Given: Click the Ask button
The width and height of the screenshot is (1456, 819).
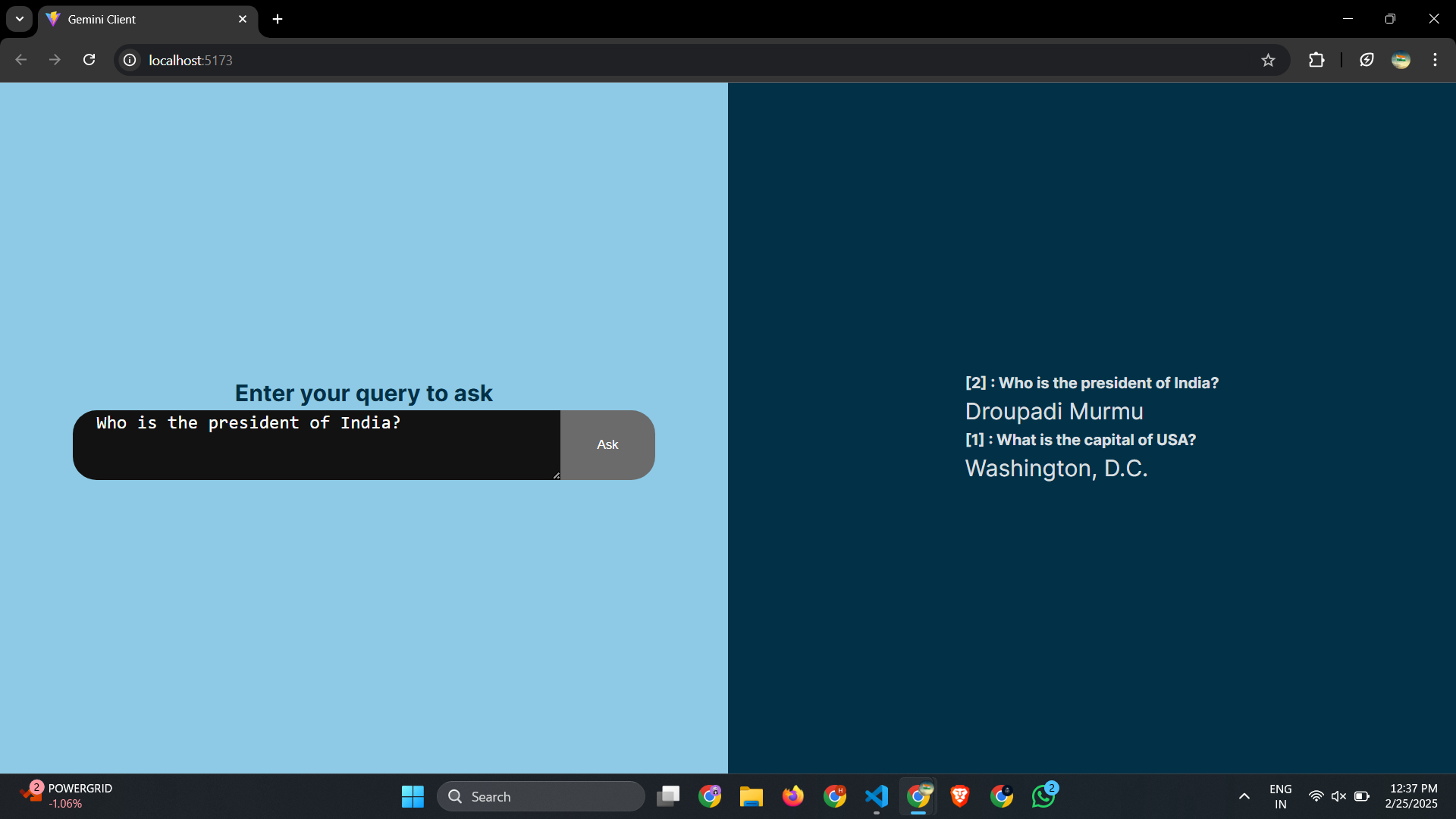Looking at the screenshot, I should pyautogui.click(x=607, y=444).
